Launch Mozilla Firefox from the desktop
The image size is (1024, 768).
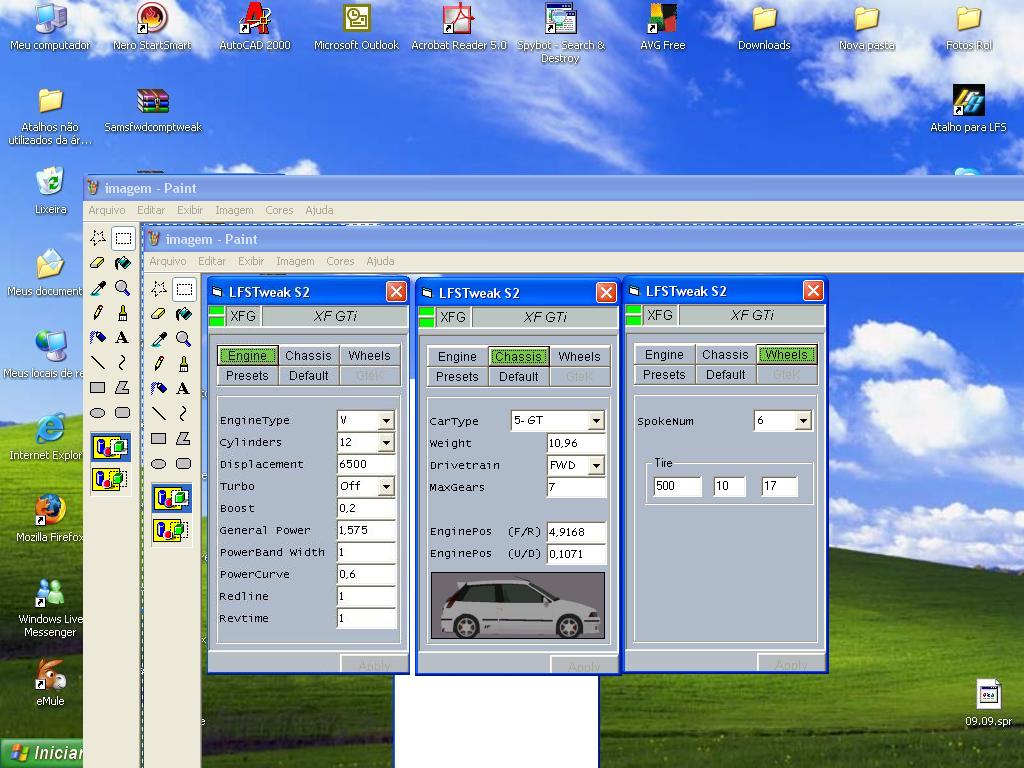click(50, 519)
